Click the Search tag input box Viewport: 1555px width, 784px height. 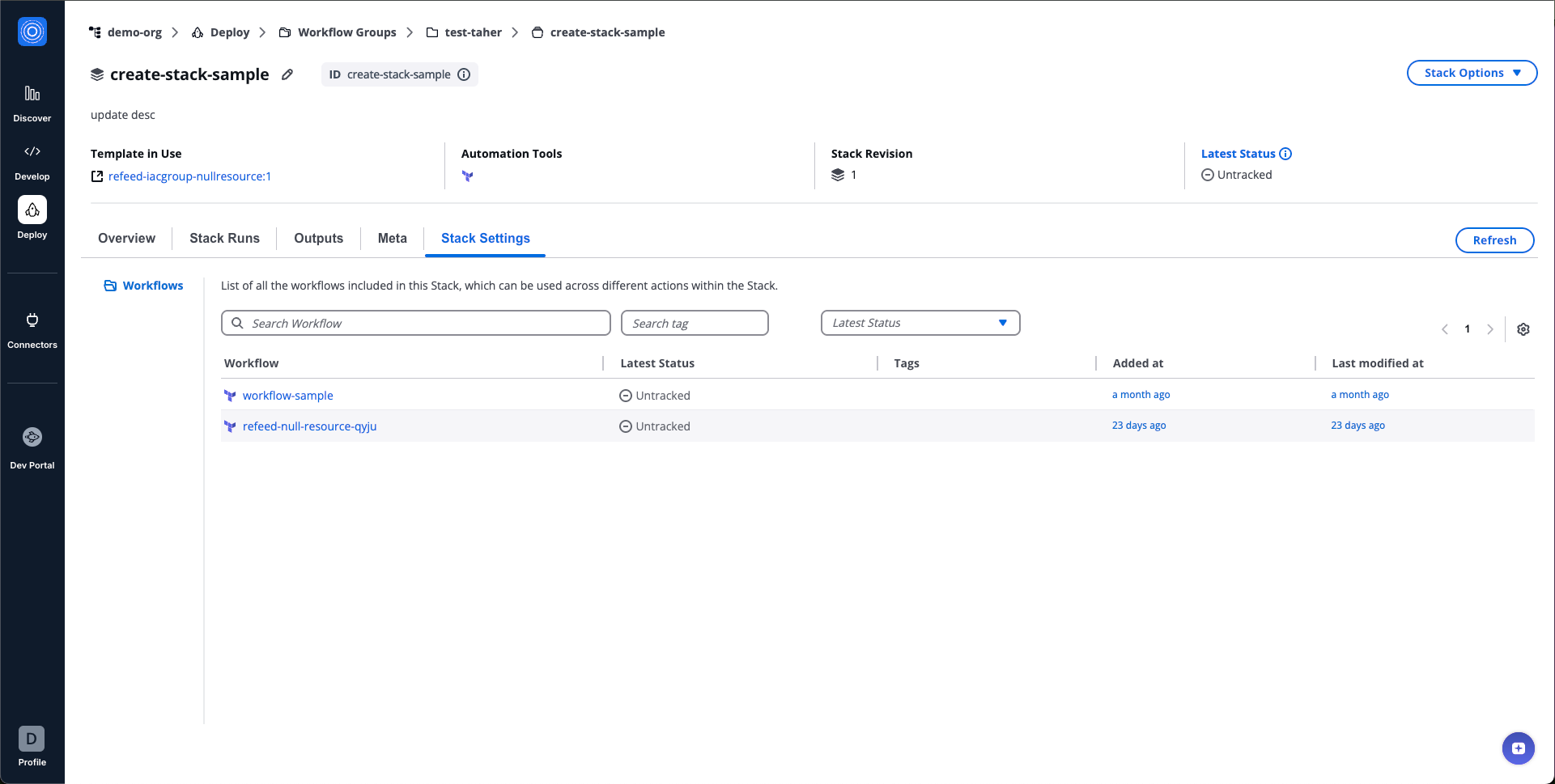pyautogui.click(x=694, y=322)
